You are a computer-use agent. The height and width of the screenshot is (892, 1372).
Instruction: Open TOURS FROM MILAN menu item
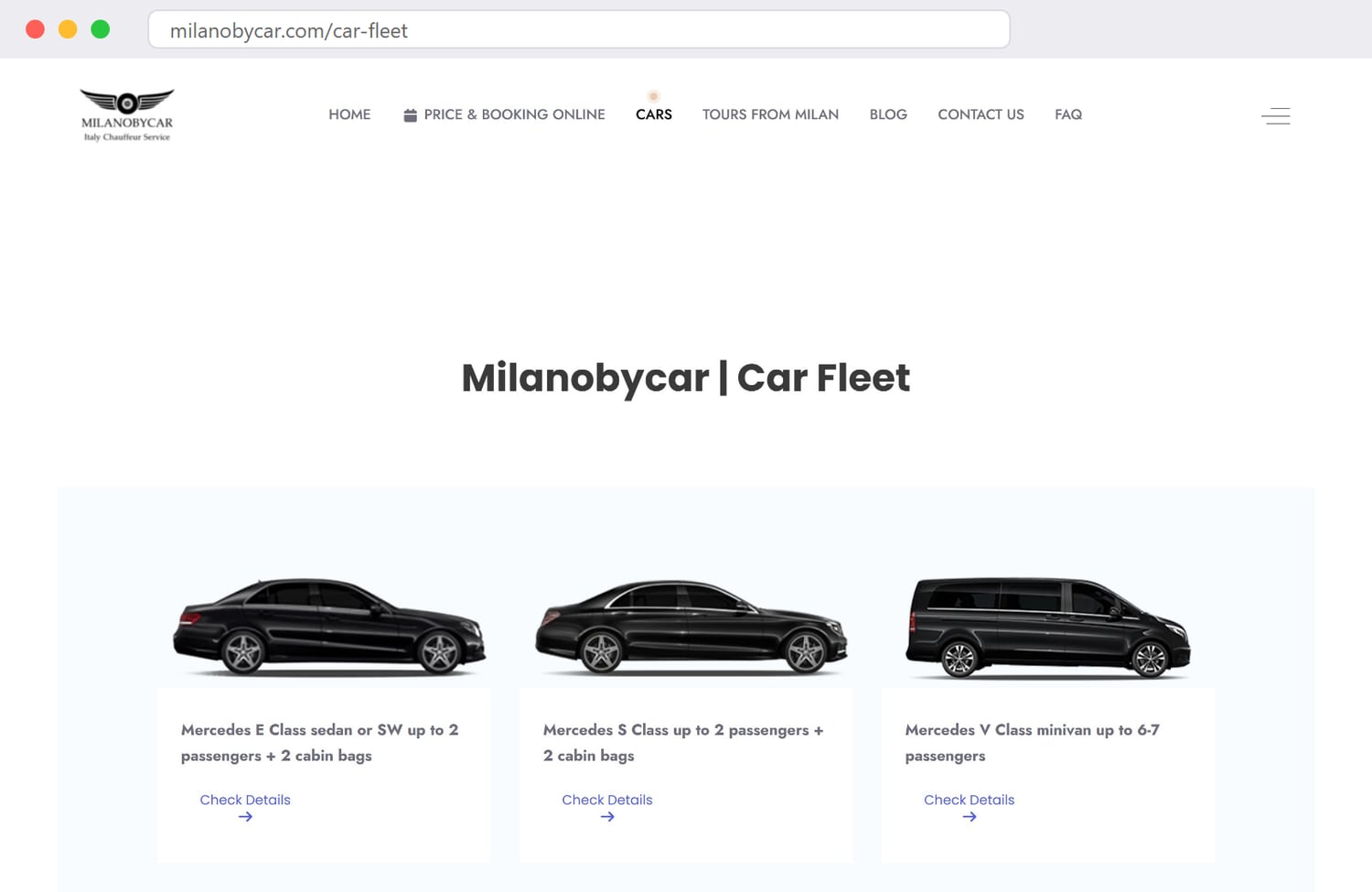click(x=770, y=114)
